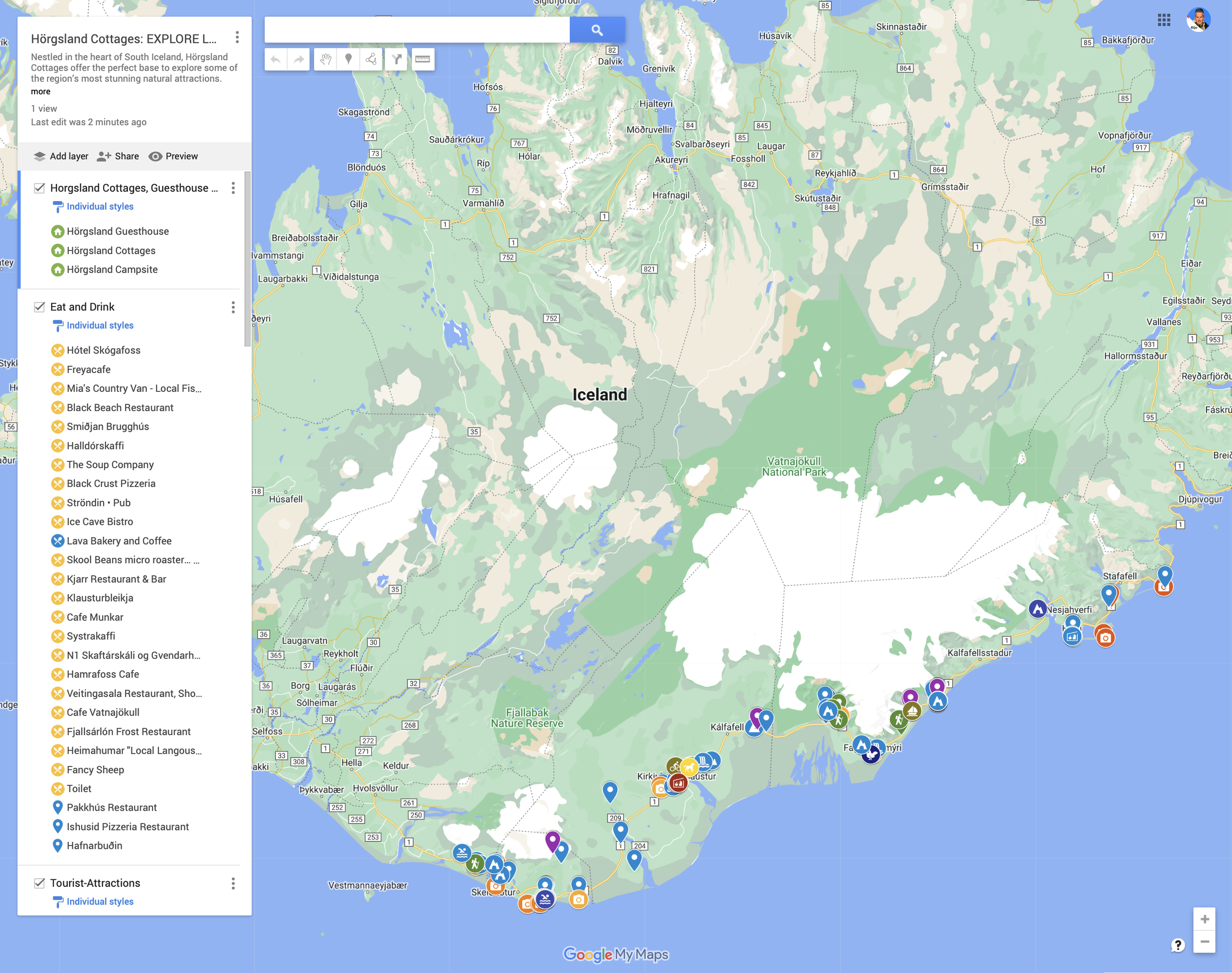Select the Draw a line tool

pyautogui.click(x=373, y=59)
